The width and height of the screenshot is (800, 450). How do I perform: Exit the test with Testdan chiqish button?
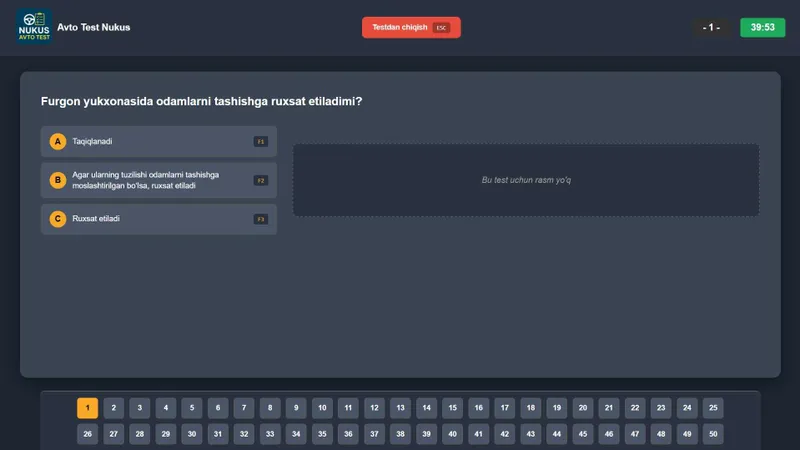click(411, 28)
